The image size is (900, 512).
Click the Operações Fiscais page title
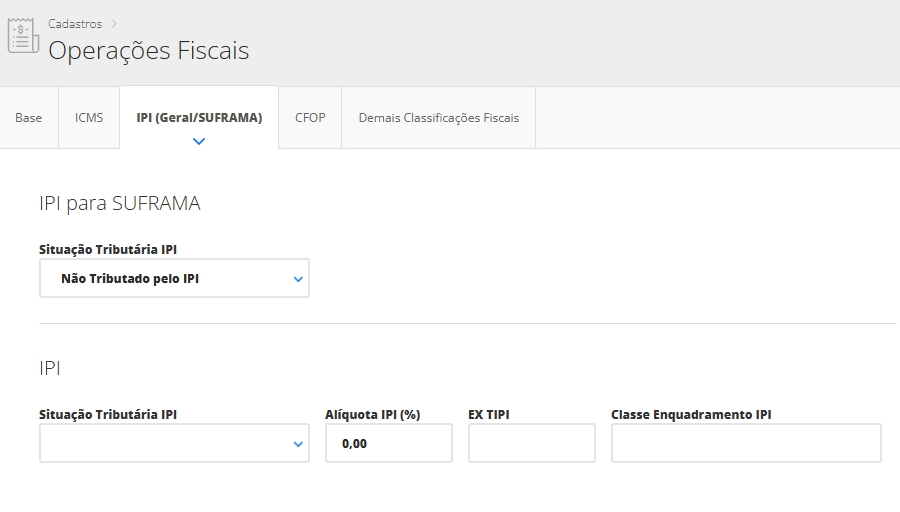tap(149, 50)
